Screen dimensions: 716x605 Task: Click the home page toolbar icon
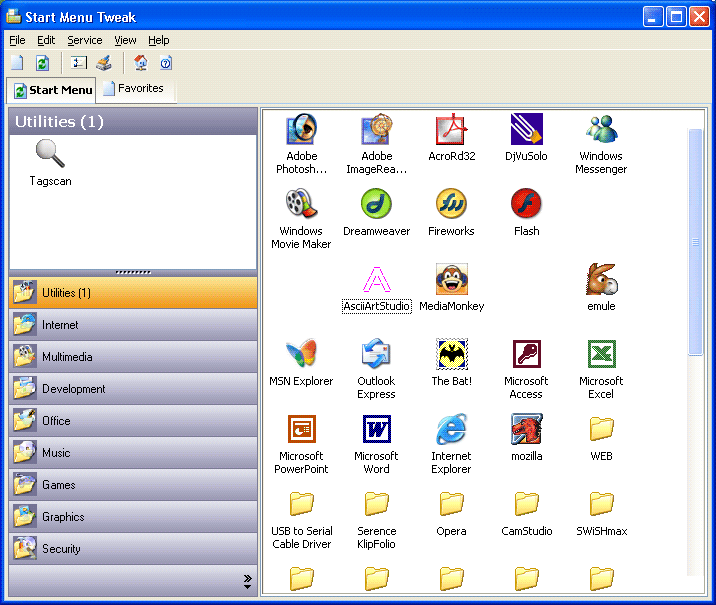140,63
